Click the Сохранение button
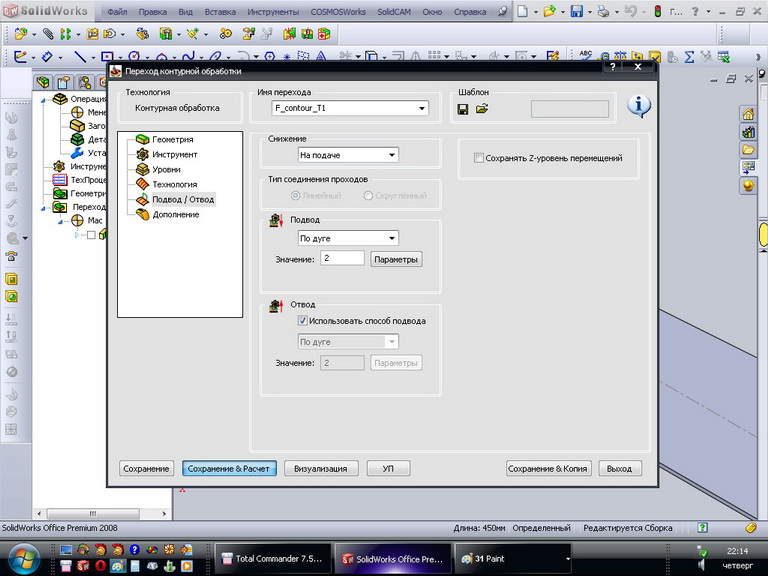This screenshot has height=576, width=768. click(146, 469)
